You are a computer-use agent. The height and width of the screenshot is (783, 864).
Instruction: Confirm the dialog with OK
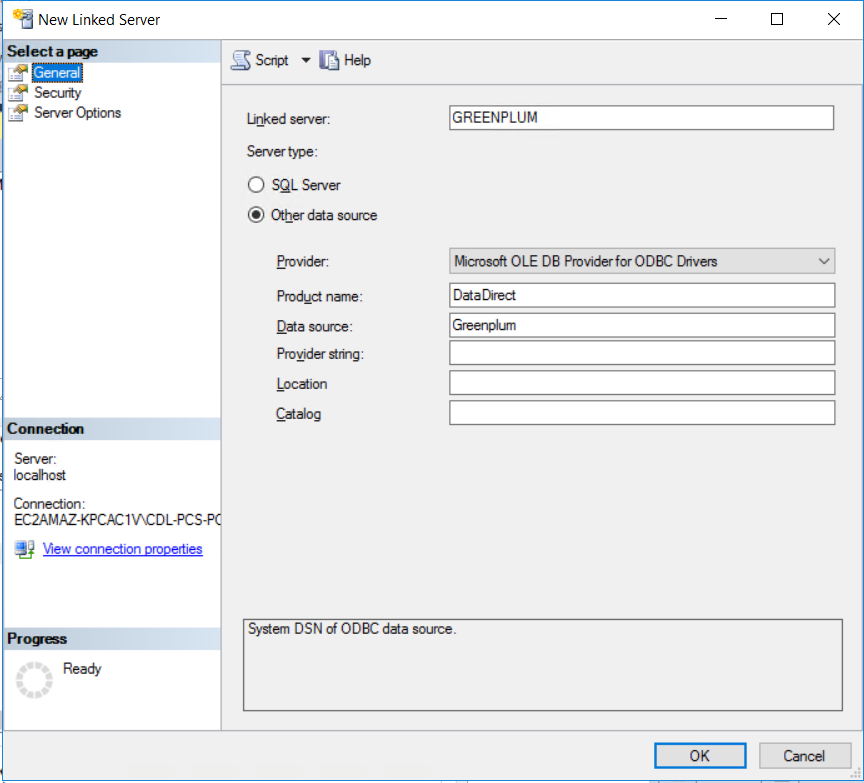pyautogui.click(x=700, y=755)
